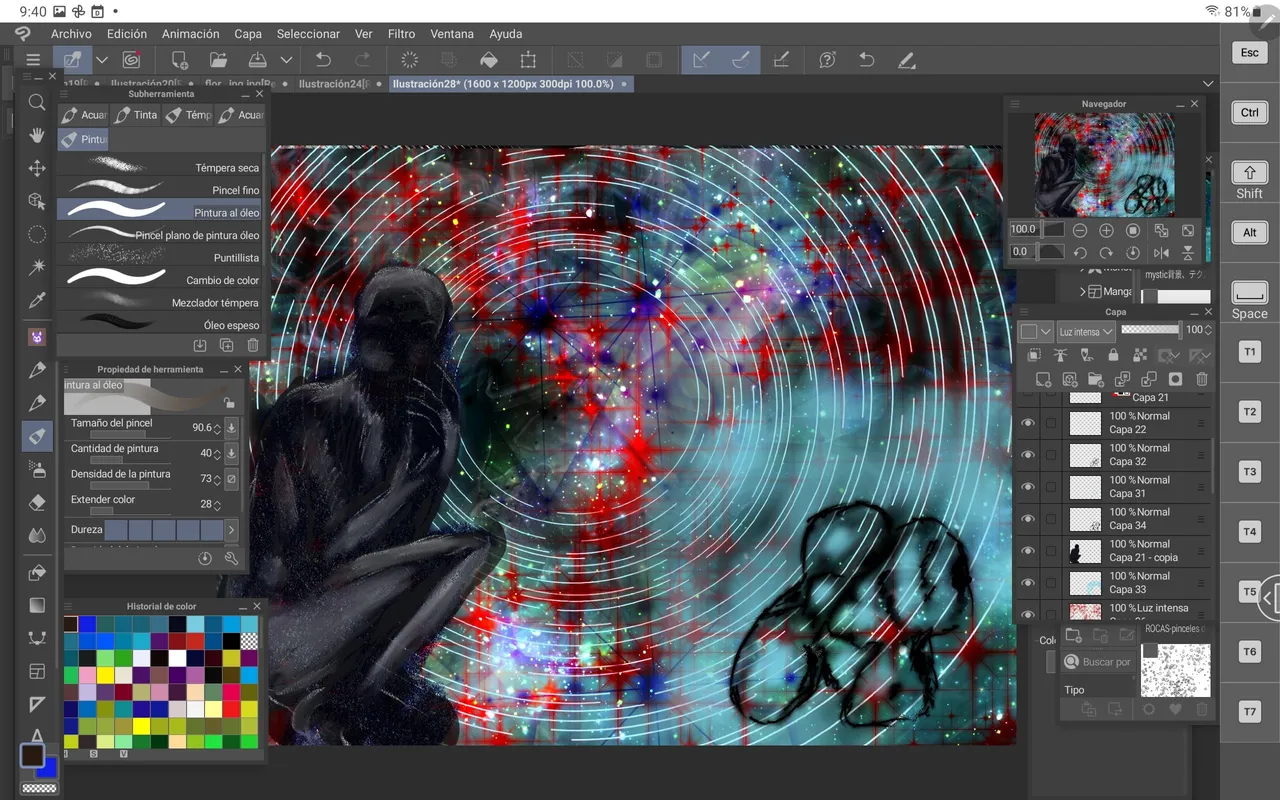Click the Save icon in command bar
The height and width of the screenshot is (800, 1280).
(258, 60)
